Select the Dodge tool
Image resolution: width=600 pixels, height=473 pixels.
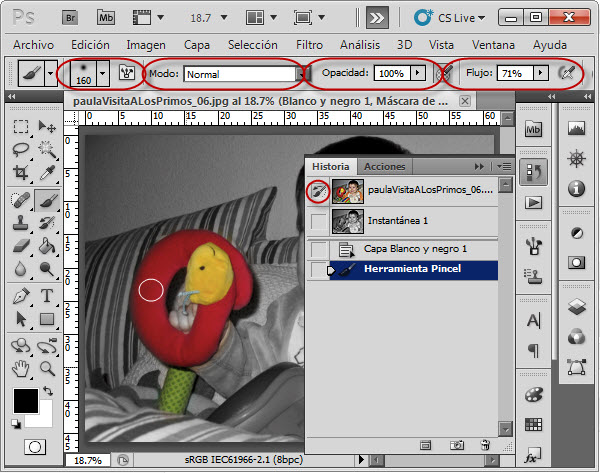47,269
